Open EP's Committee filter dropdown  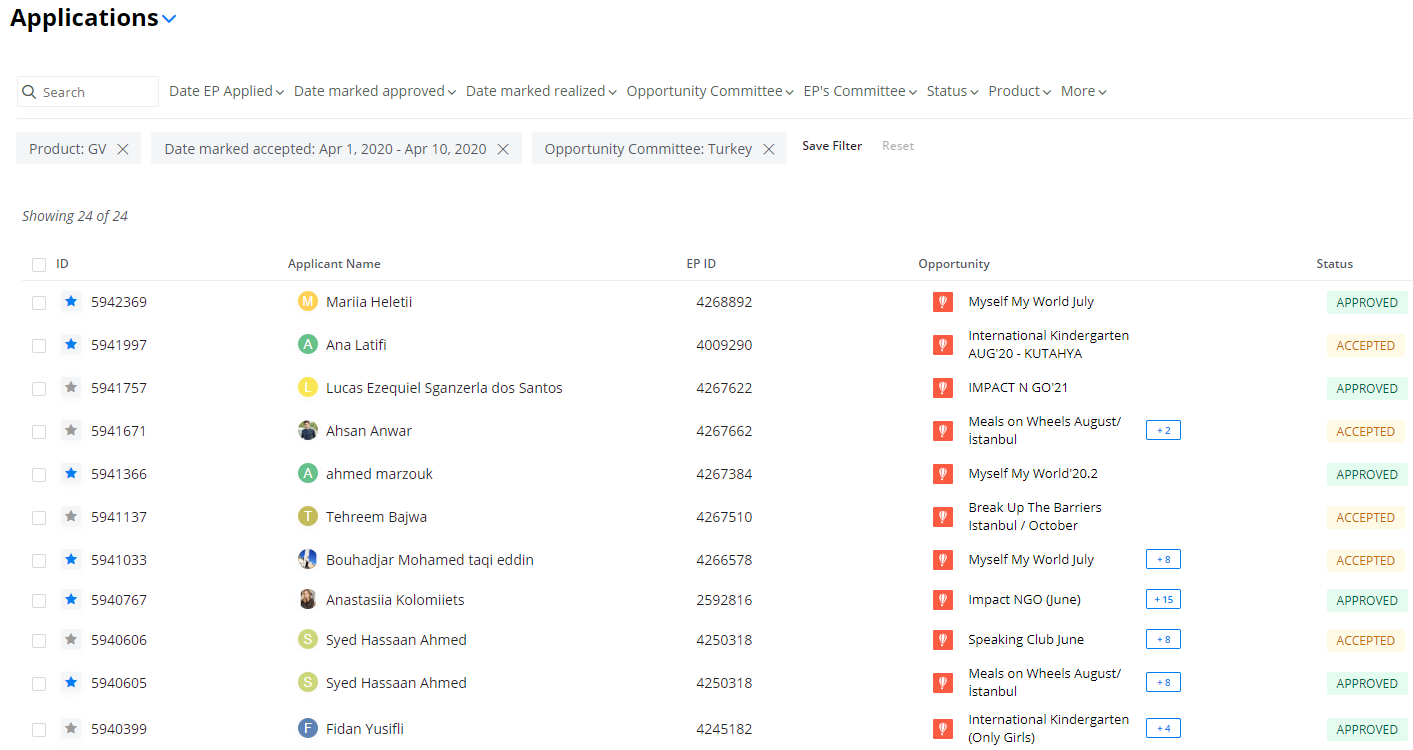point(860,91)
